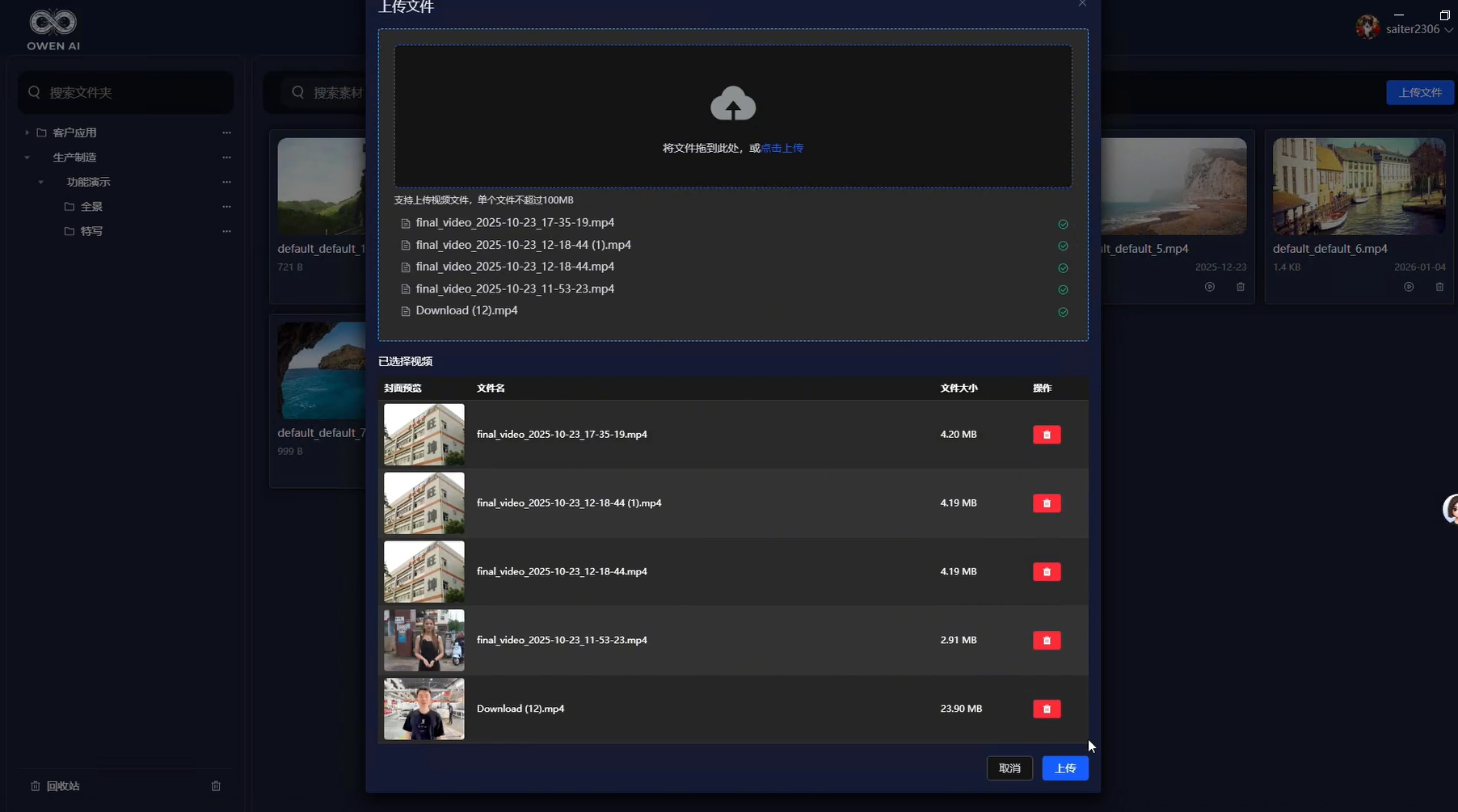Play default_default_6.mp4 using play icon

coord(1409,287)
